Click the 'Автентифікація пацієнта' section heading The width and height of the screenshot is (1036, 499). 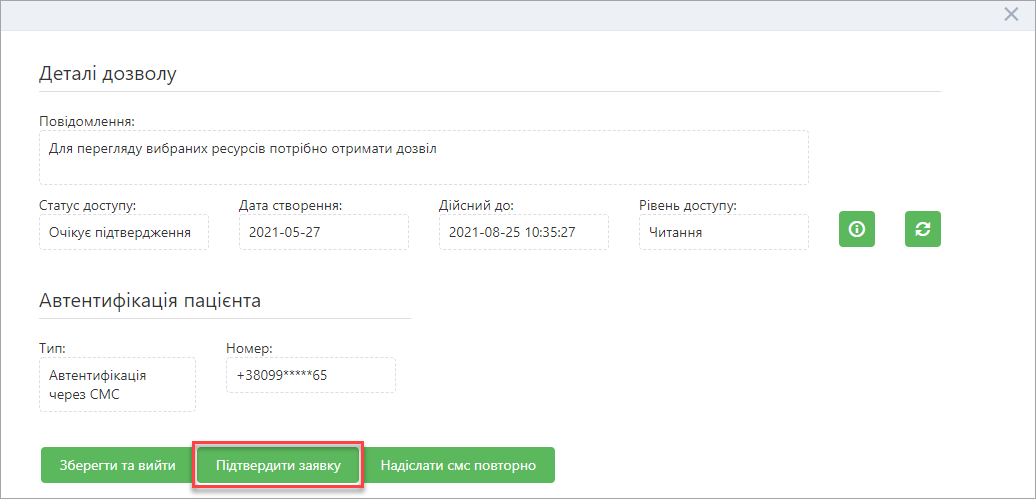point(150,301)
